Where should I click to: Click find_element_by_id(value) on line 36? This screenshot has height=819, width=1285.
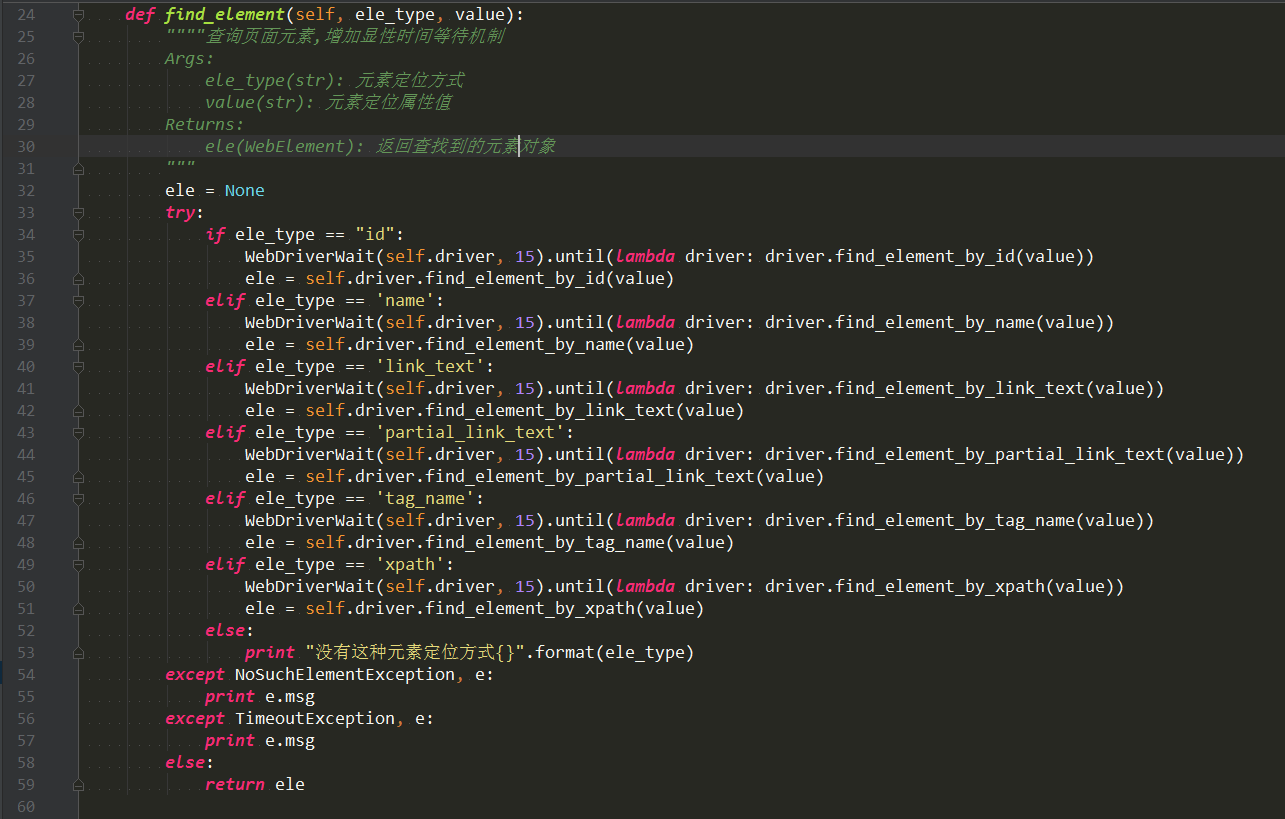(550, 279)
